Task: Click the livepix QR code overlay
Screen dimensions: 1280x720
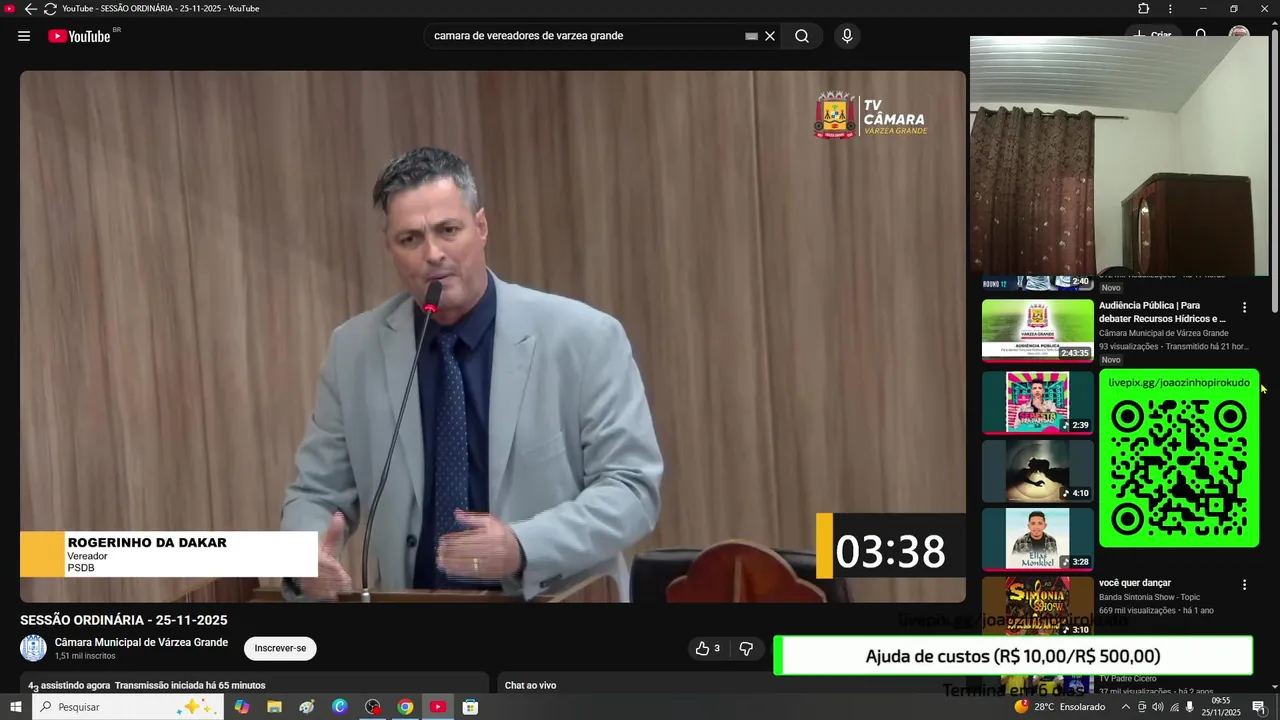Action: pos(1179,458)
